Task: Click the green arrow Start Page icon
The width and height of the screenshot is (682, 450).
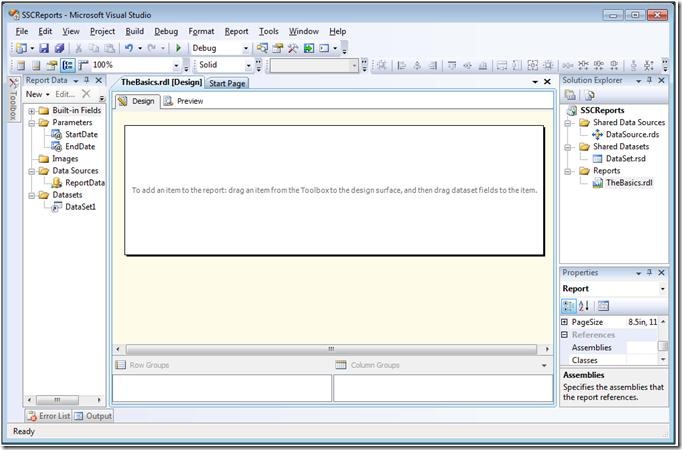Action: click(309, 48)
